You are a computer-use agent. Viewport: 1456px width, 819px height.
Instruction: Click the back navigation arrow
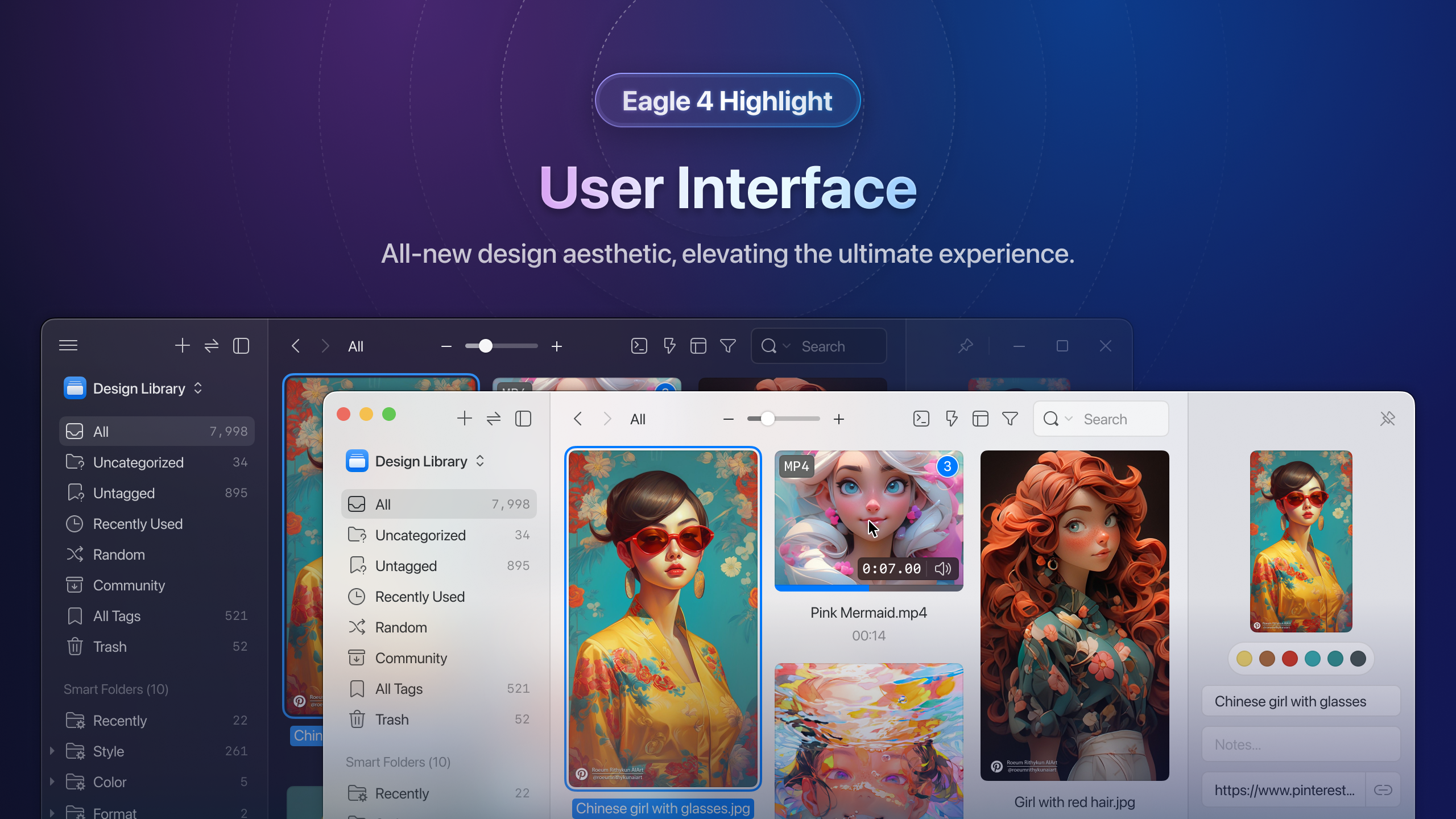click(577, 419)
